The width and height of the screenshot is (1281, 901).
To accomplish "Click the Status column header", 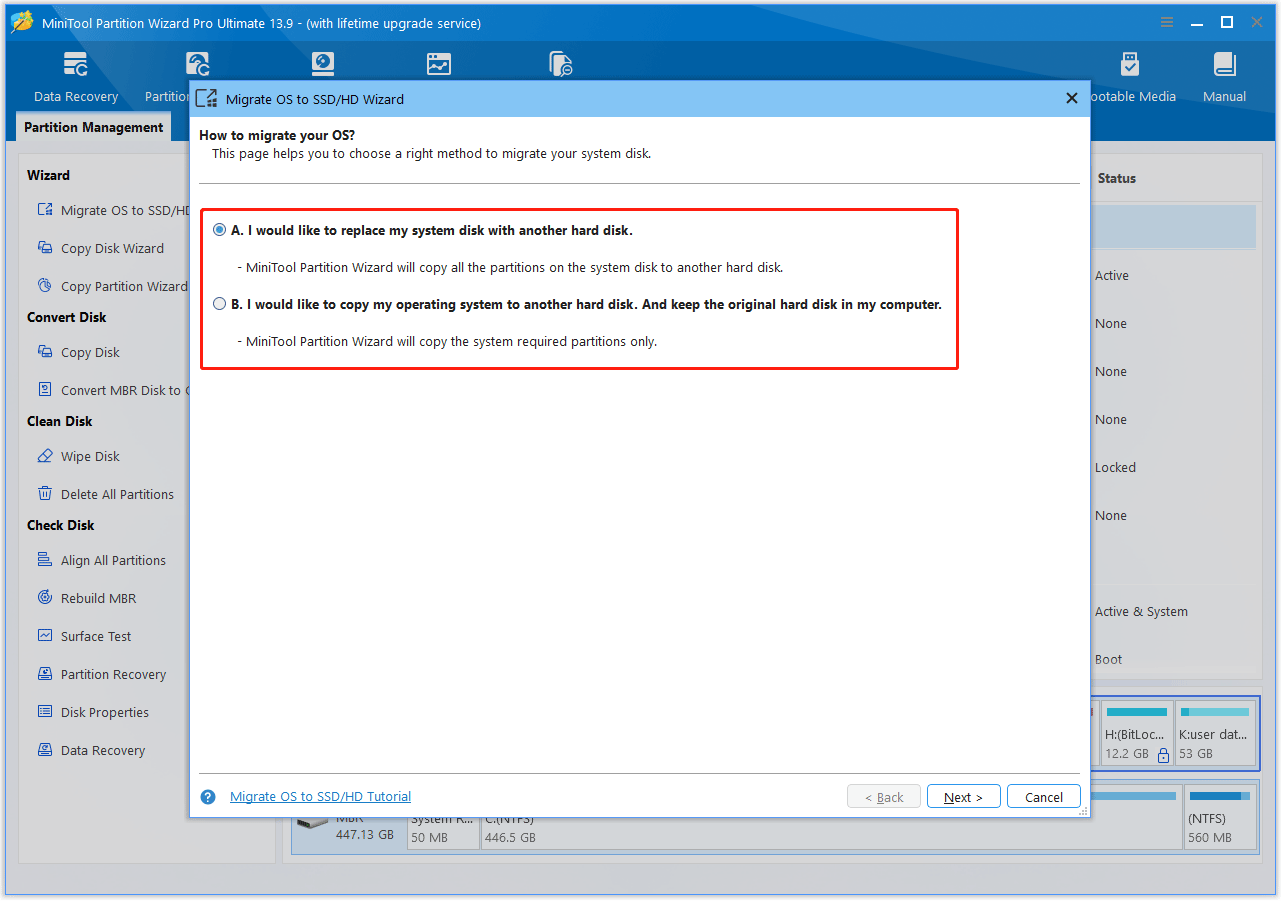I will (1117, 178).
